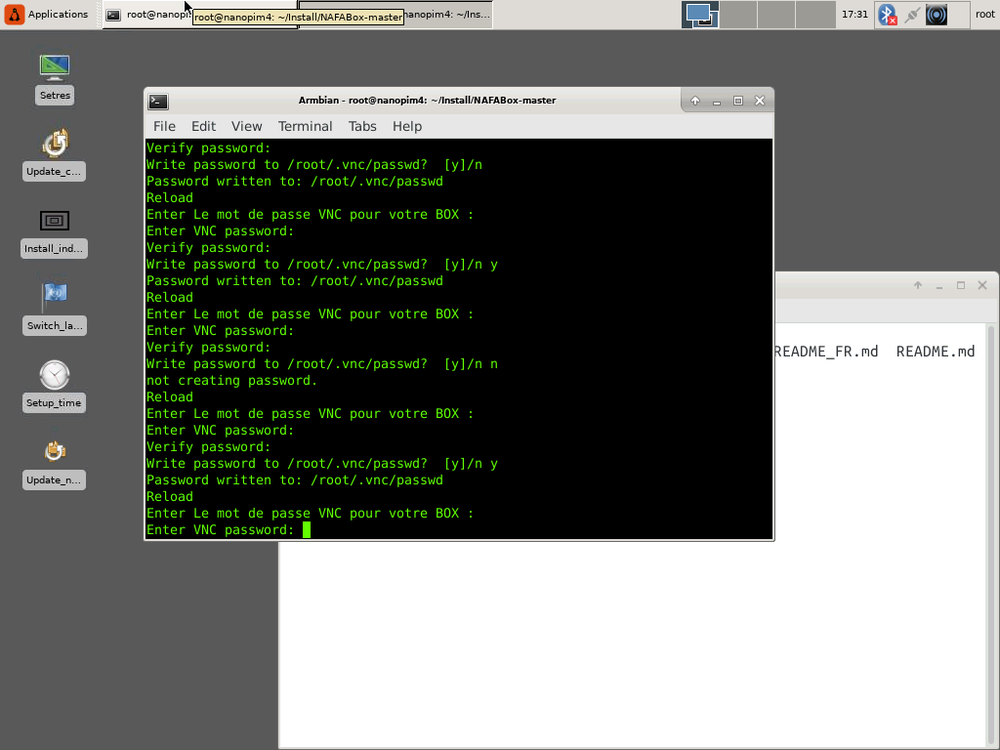The image size is (1000, 750).
Task: Select the Update_c... desktop launcher
Action: [x=55, y=143]
